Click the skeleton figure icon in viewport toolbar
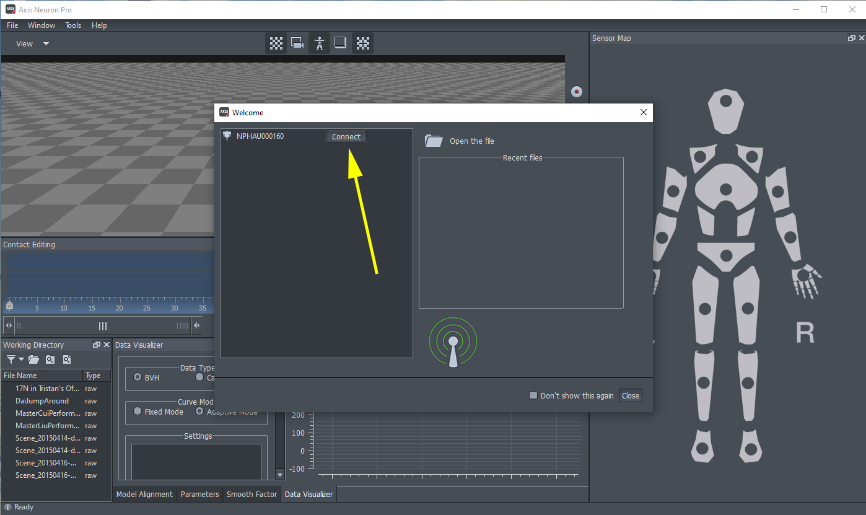This screenshot has width=866, height=515. tap(320, 43)
